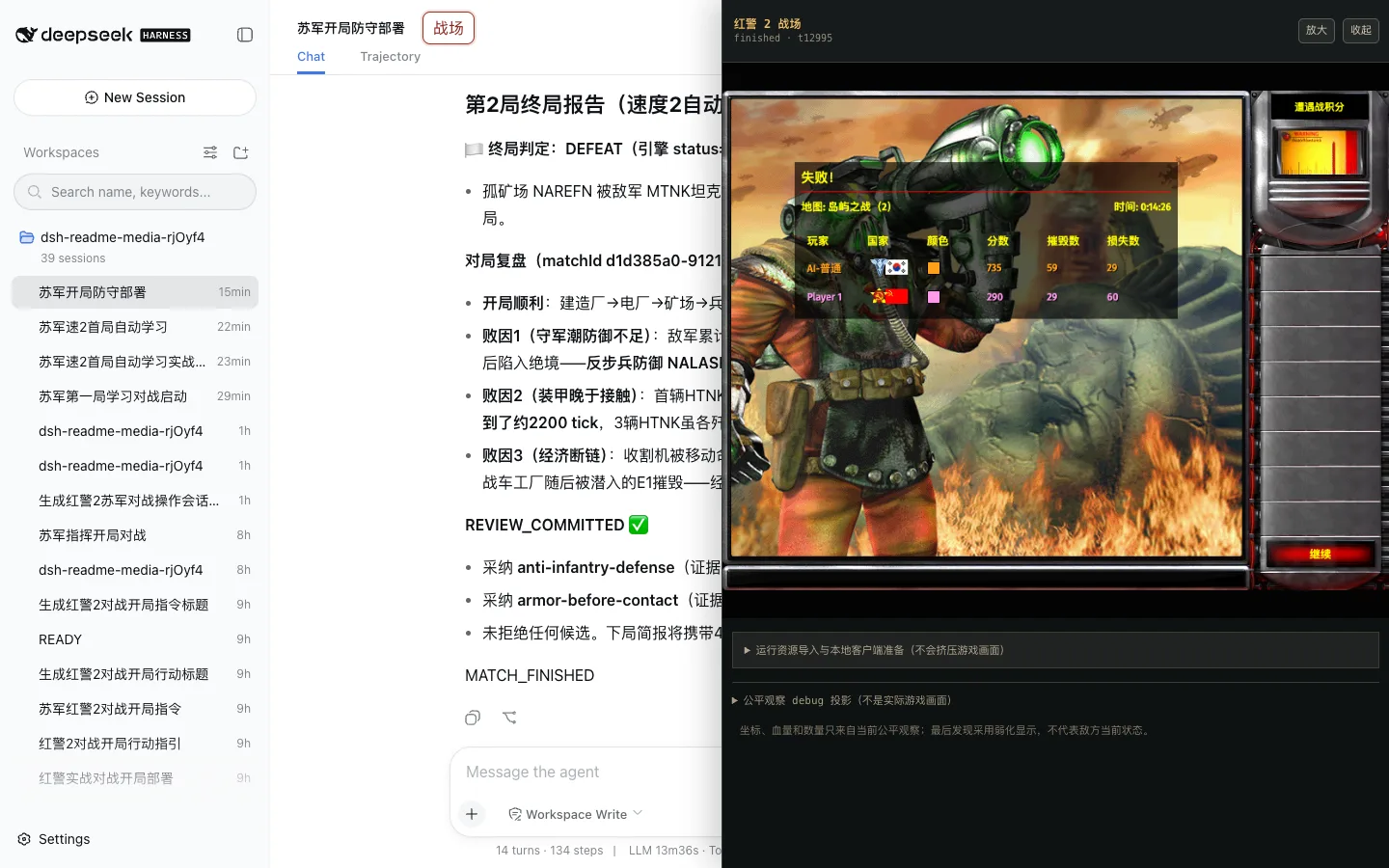Click the 遭遇战积分 title
The width and height of the screenshot is (1389, 868).
coord(1319,107)
